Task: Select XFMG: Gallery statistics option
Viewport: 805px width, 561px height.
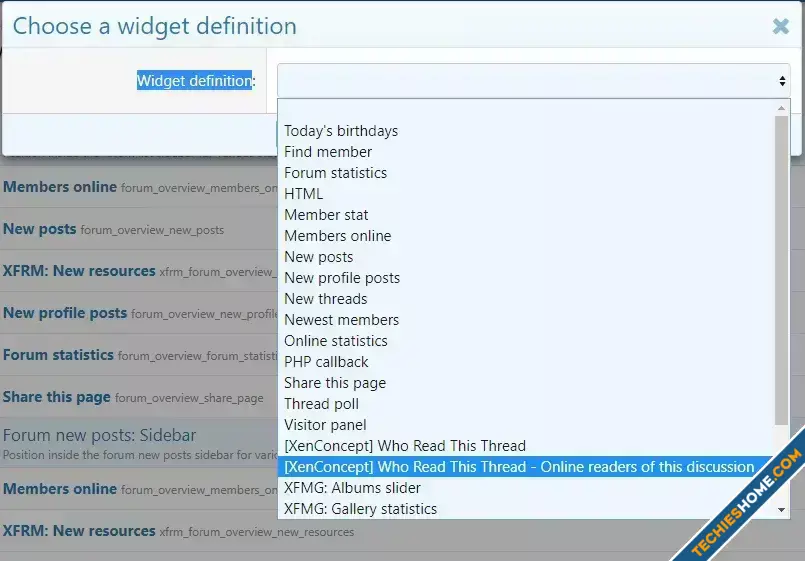Action: coord(526,509)
